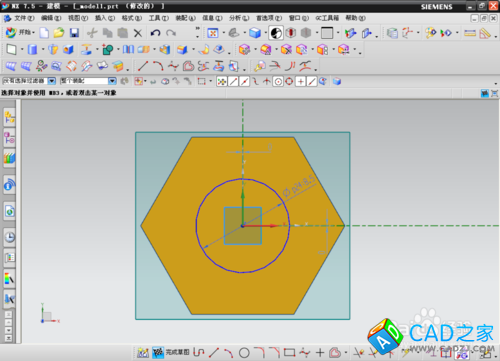Click the Save floppy disk icon

click(74, 33)
